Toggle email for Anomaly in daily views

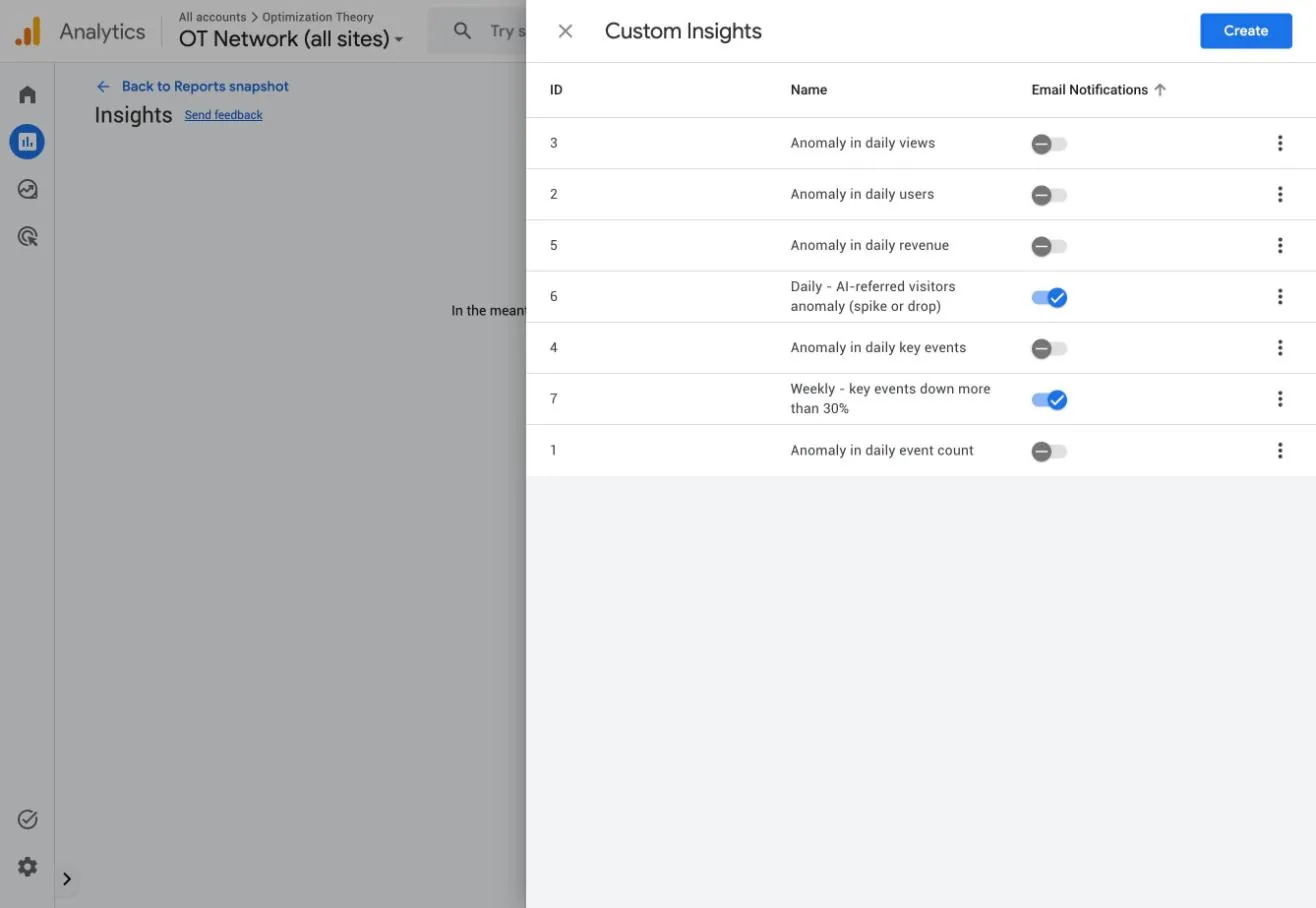(1049, 144)
